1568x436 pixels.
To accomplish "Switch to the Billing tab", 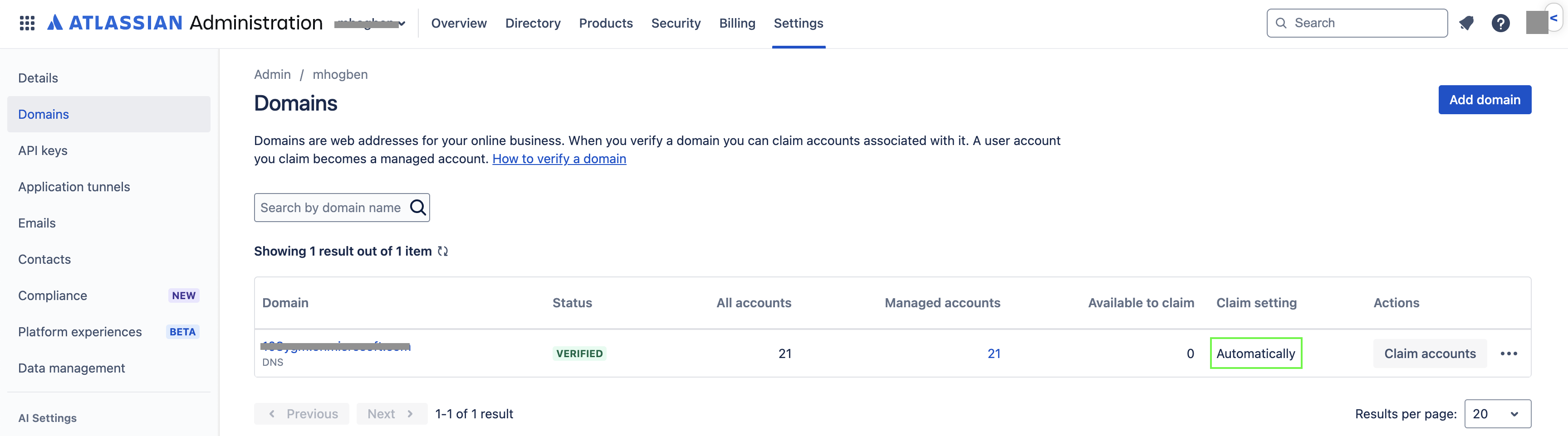I will click(x=737, y=23).
